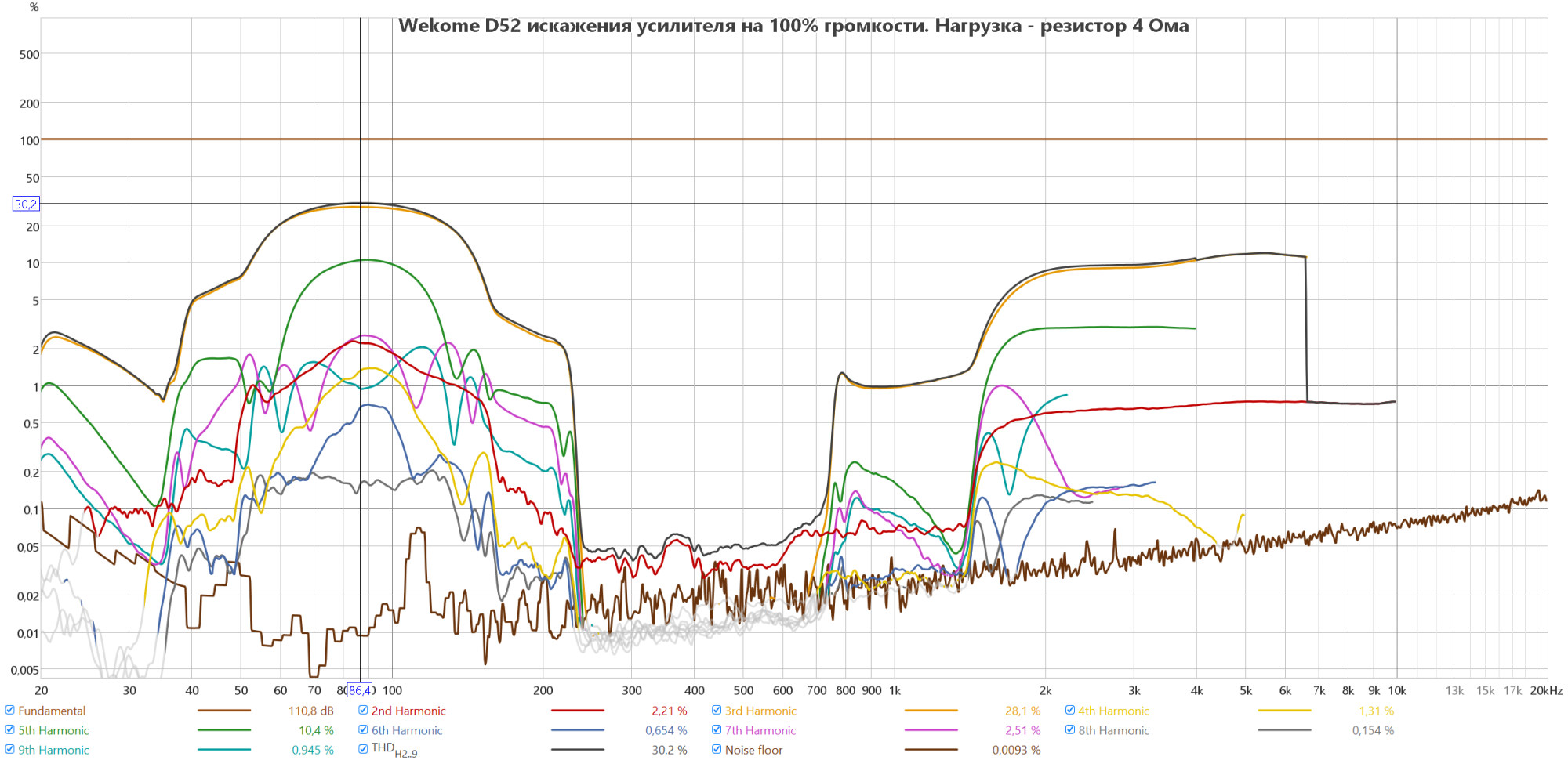Click the 2nd Harmonic red line swatch
This screenshot has height=760, width=1568.
click(x=578, y=711)
